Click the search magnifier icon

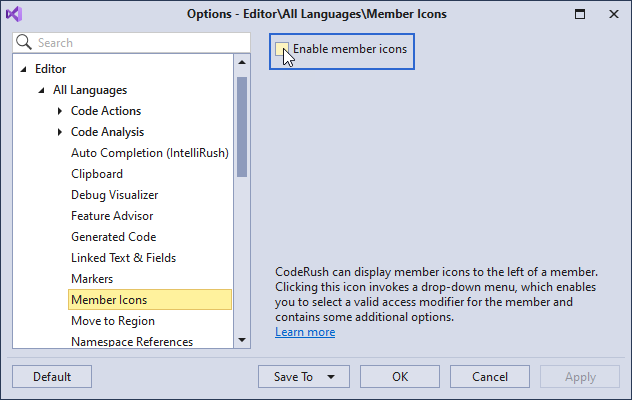(24, 42)
